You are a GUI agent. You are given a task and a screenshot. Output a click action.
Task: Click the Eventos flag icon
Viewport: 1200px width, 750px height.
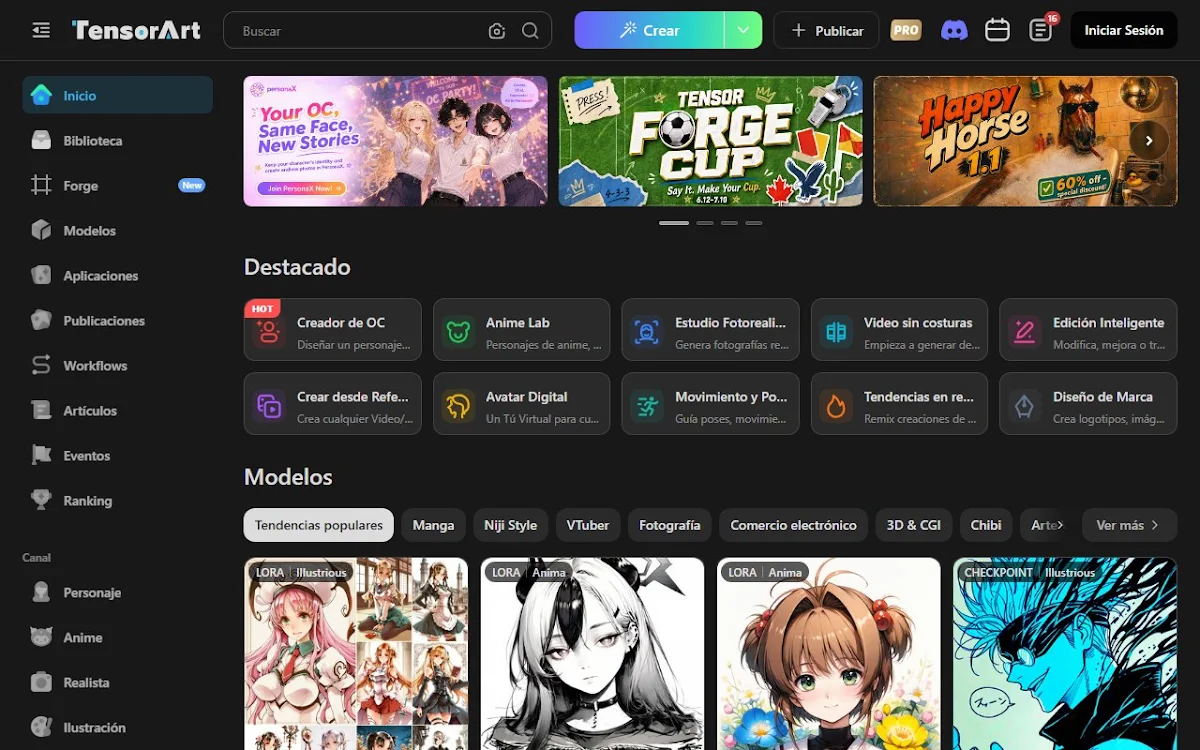(41, 455)
